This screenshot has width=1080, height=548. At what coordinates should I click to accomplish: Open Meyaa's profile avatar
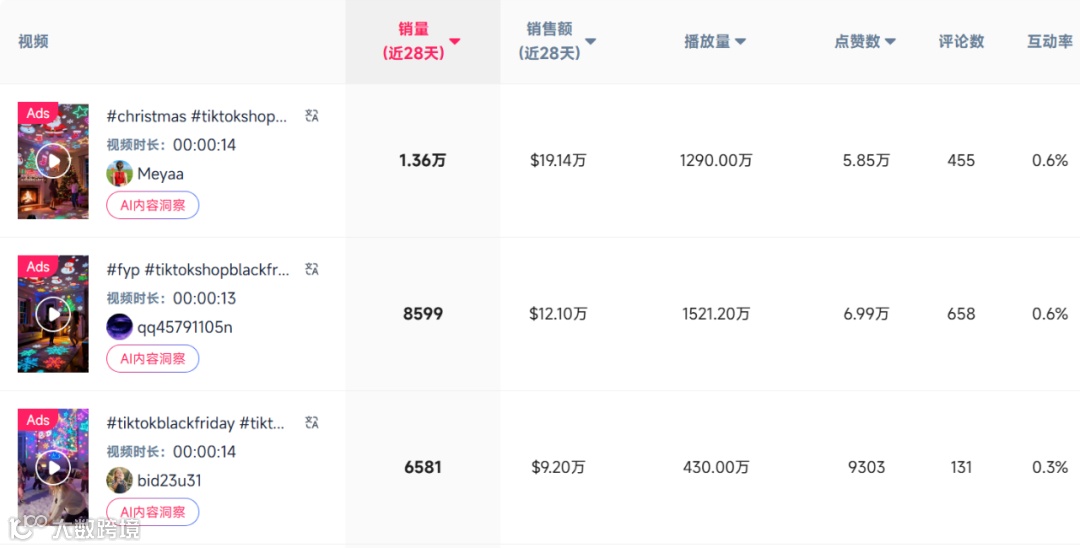[120, 173]
